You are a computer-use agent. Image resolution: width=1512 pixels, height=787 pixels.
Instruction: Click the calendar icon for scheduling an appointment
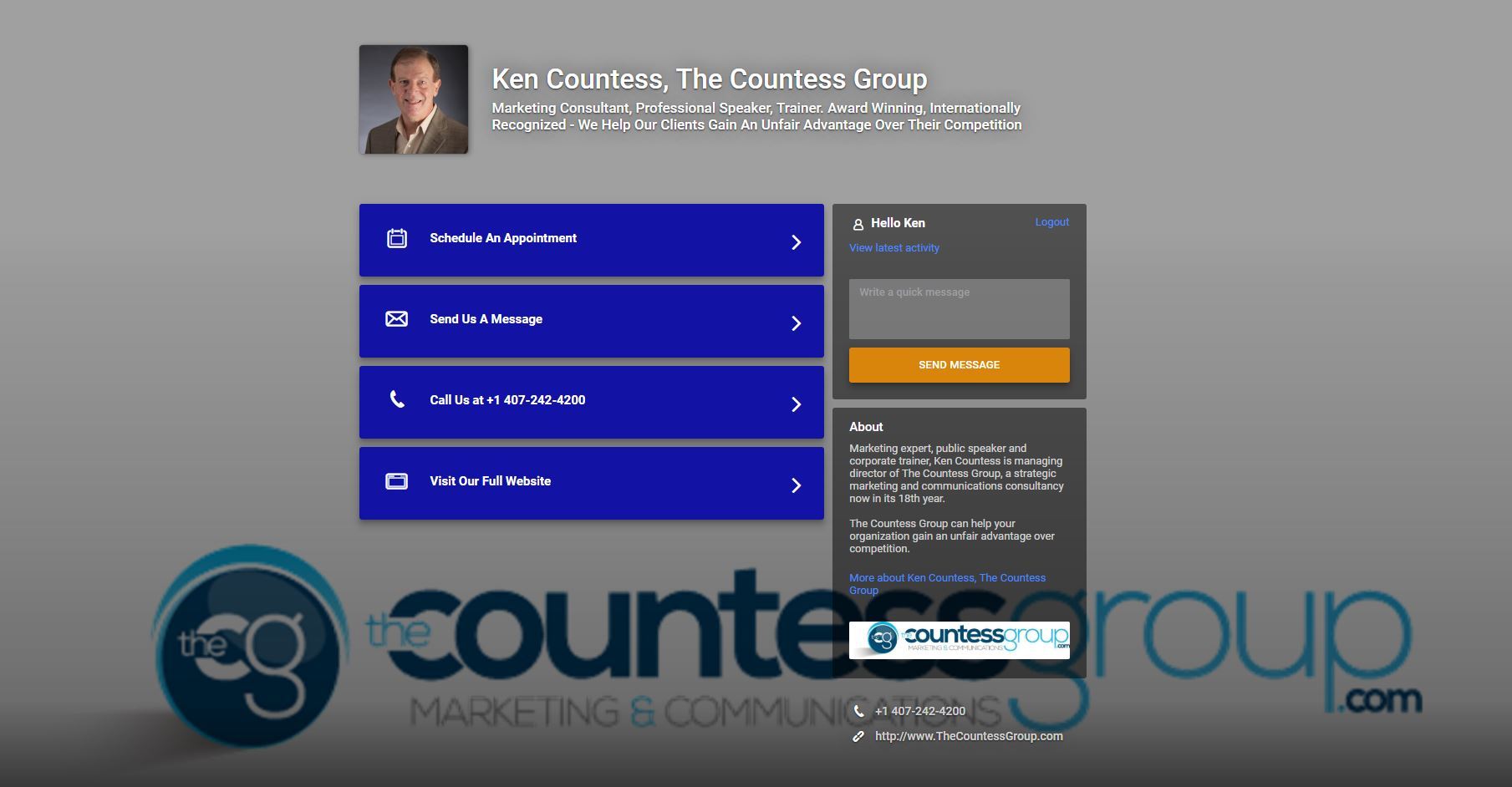click(x=397, y=238)
